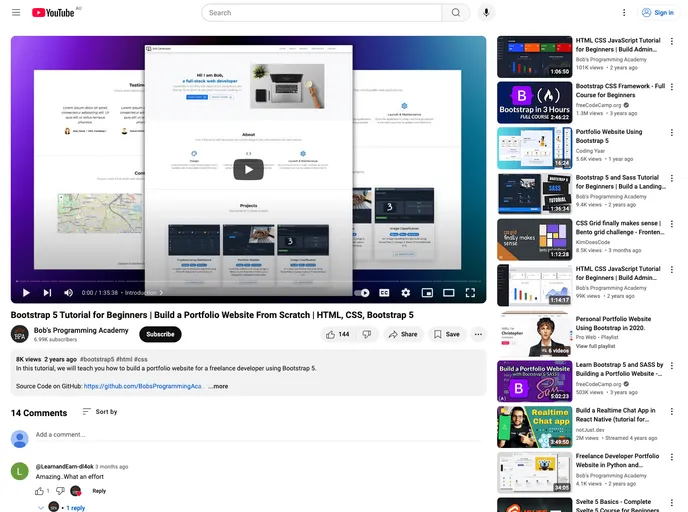Open Learn Bootstrap 5 and SASS title
The height and width of the screenshot is (512, 688).
pyautogui.click(x=620, y=369)
